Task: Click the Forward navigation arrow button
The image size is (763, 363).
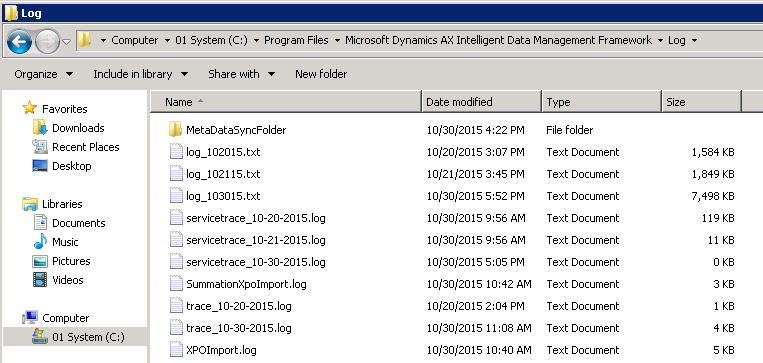Action: pyautogui.click(x=48, y=42)
